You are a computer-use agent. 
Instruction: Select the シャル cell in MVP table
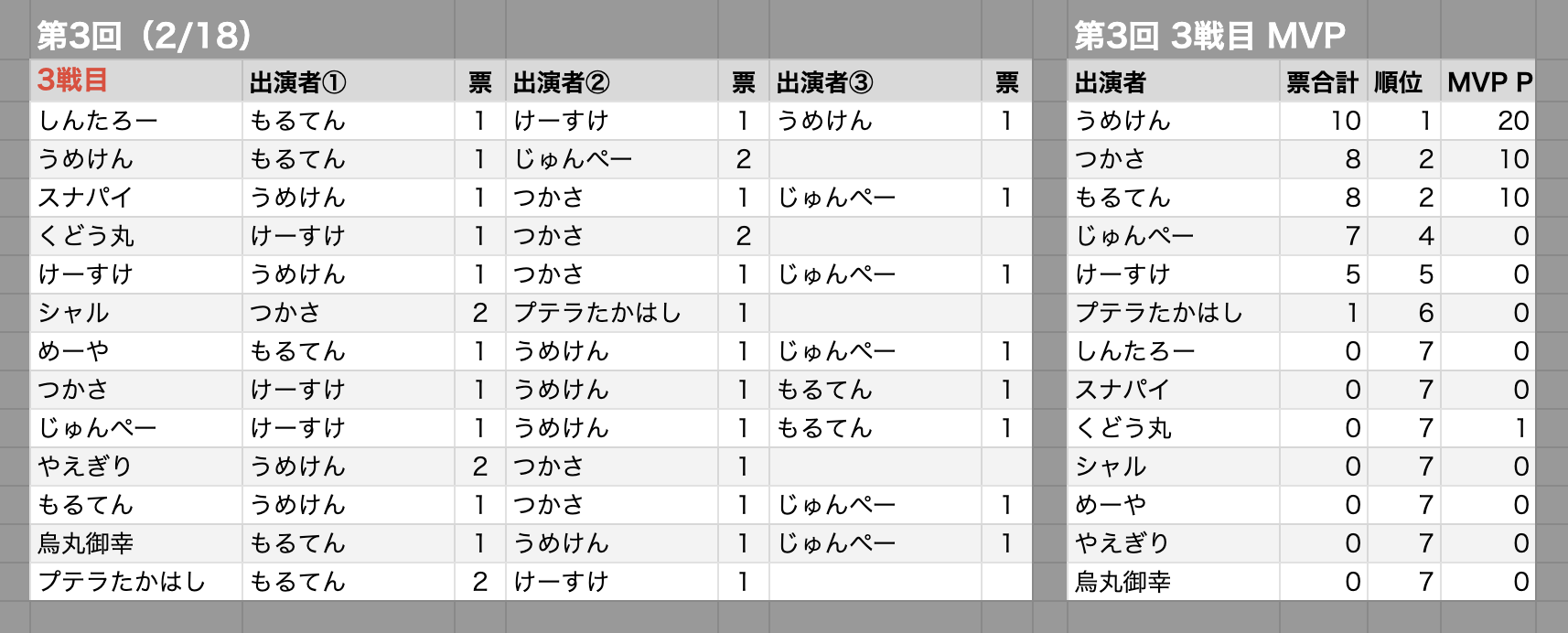coord(1173,466)
